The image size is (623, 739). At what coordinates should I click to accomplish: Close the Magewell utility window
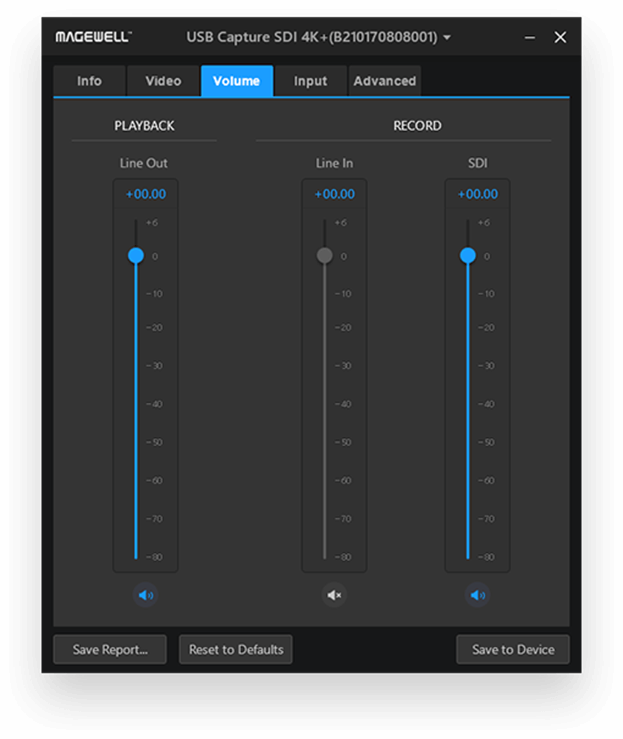[560, 37]
